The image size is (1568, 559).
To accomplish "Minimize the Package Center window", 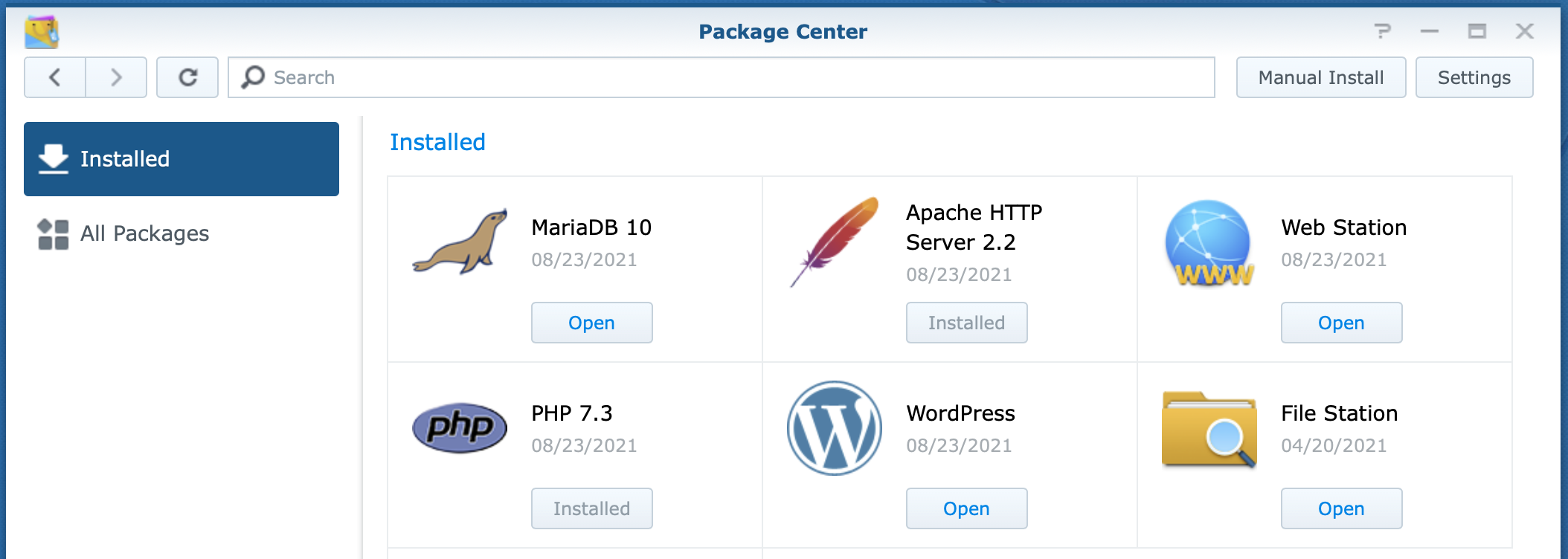I will click(1430, 31).
